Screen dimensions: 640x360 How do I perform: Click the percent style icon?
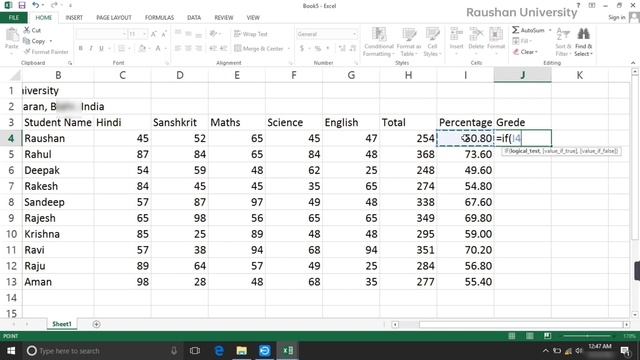tap(318, 49)
